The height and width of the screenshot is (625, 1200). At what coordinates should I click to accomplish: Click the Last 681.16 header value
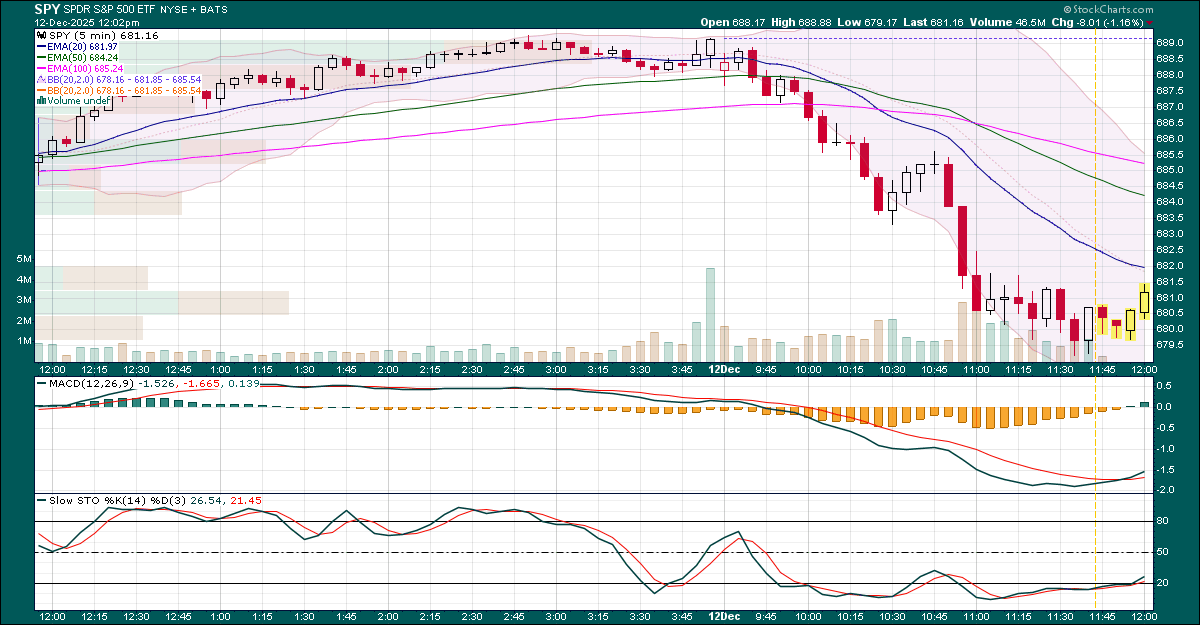(x=936, y=22)
